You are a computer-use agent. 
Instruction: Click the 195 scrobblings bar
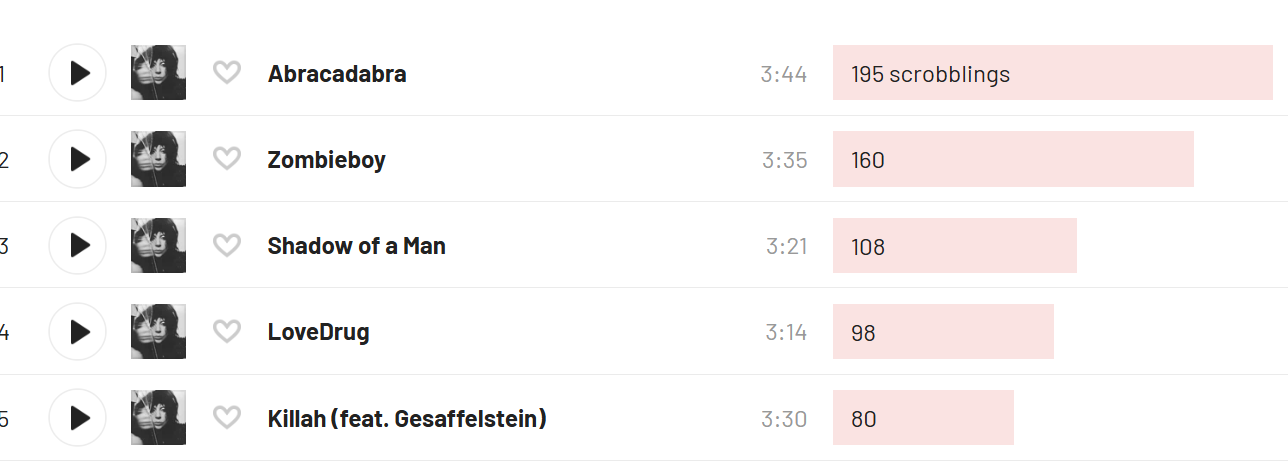click(1052, 73)
